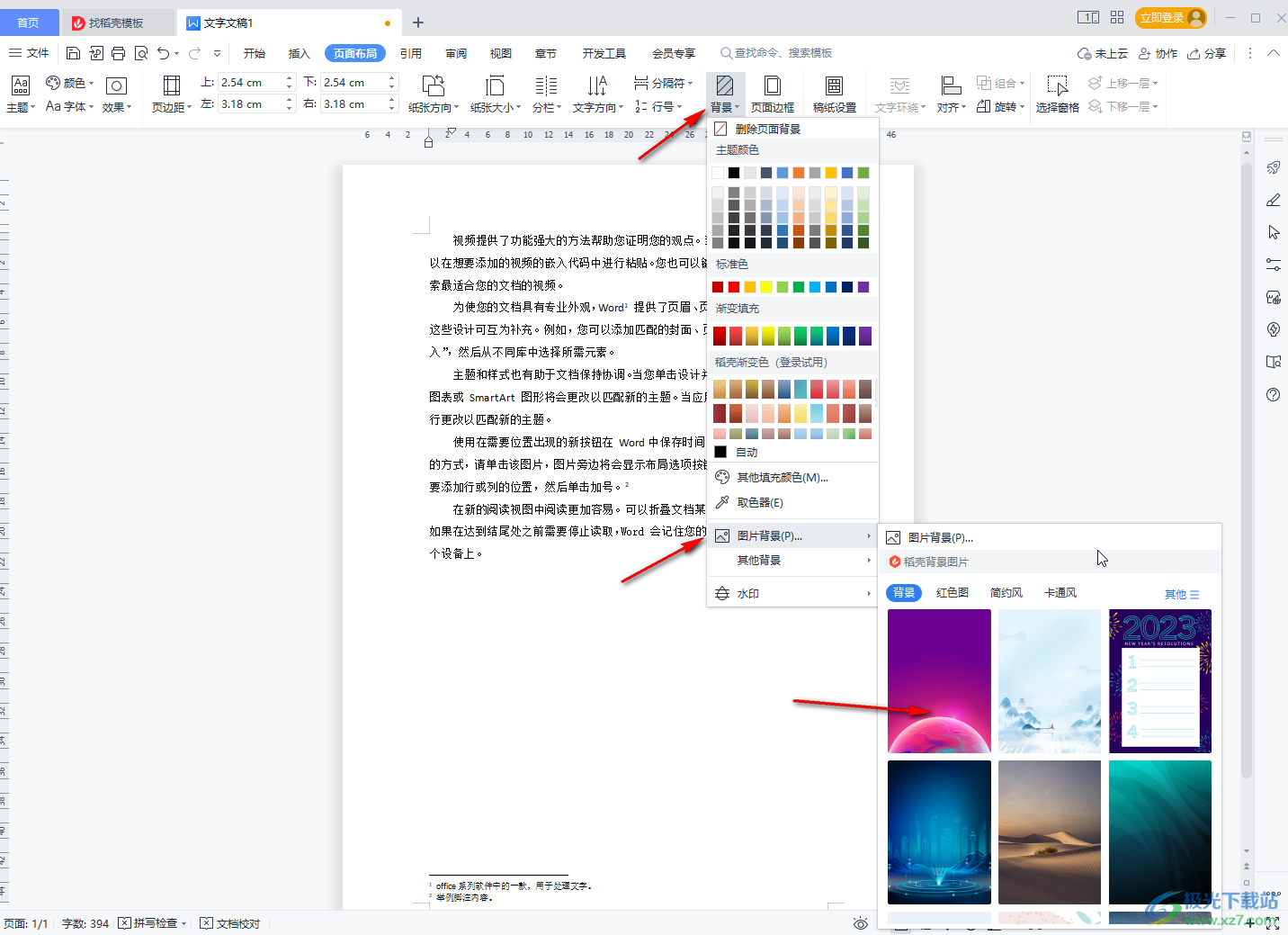This screenshot has height=935, width=1288.
Task: Switch to the References (引用) ribbon tab
Action: (411, 53)
